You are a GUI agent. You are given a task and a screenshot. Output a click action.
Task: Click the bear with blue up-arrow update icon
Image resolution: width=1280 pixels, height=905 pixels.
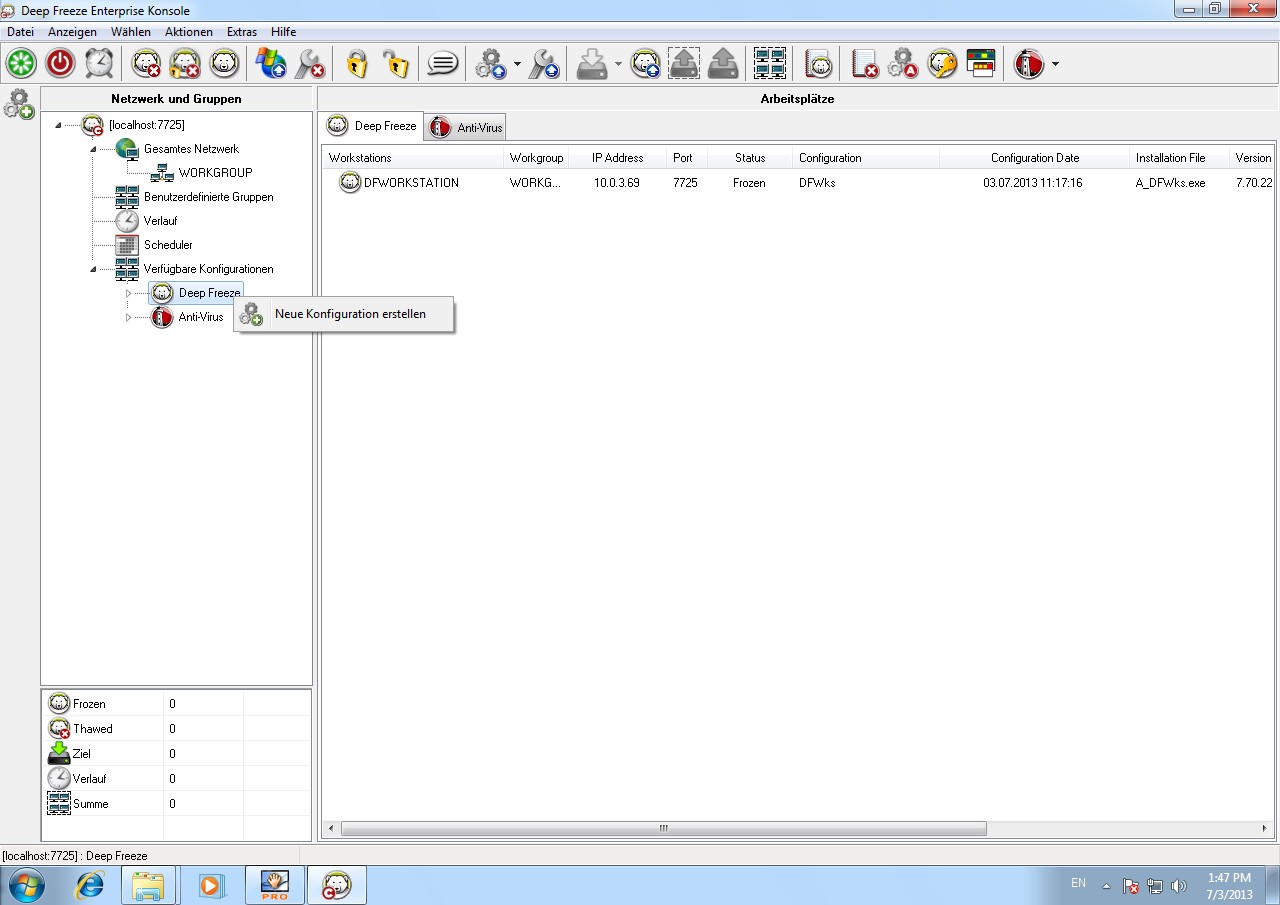pos(645,64)
